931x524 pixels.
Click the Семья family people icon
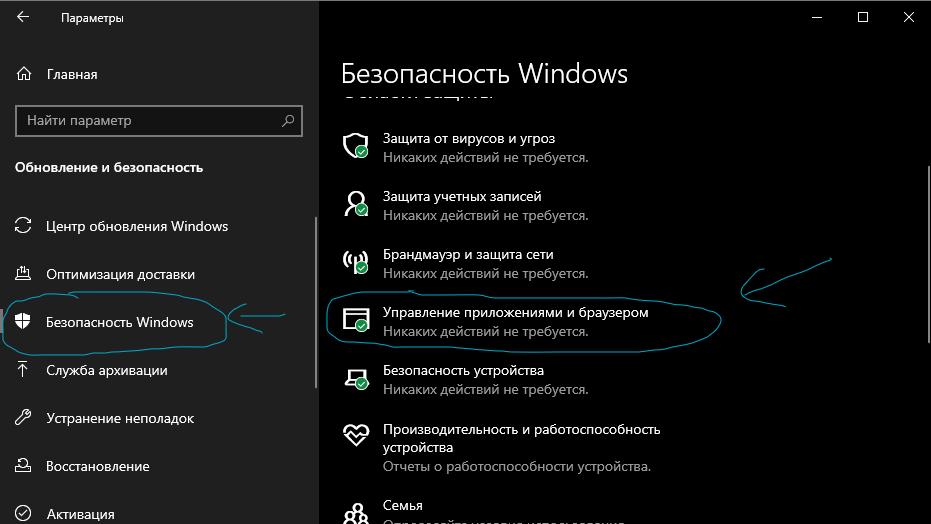(x=356, y=513)
